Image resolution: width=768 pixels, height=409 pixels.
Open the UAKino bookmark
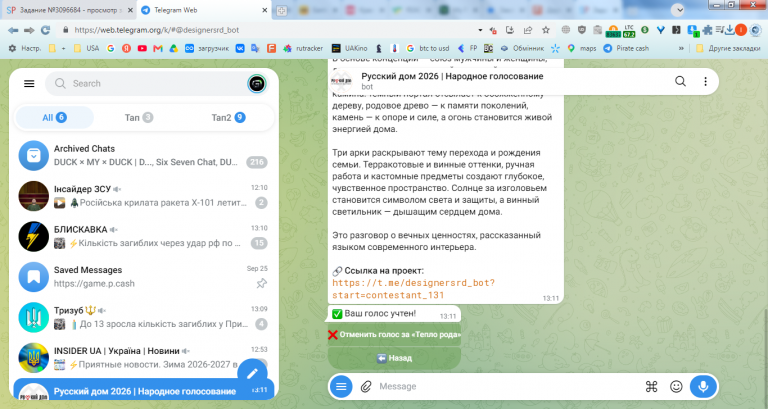350,48
